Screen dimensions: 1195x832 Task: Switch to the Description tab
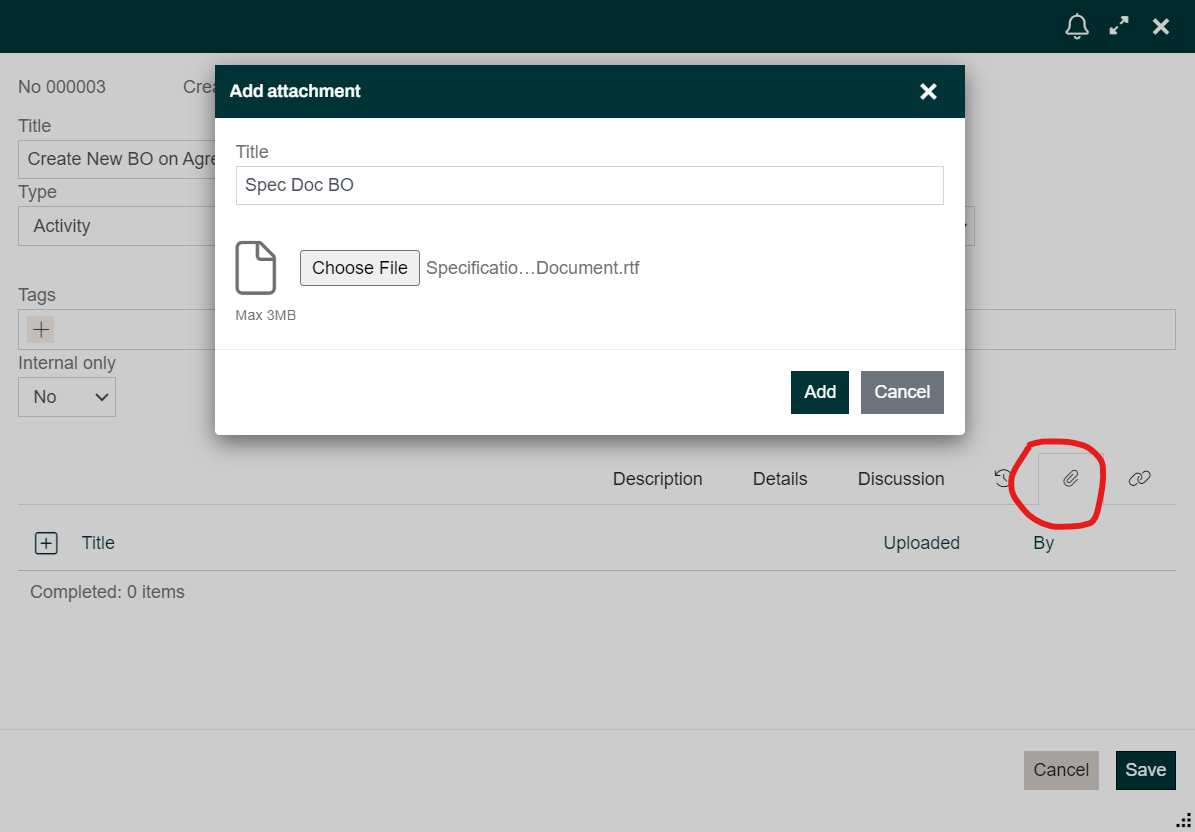[657, 479]
